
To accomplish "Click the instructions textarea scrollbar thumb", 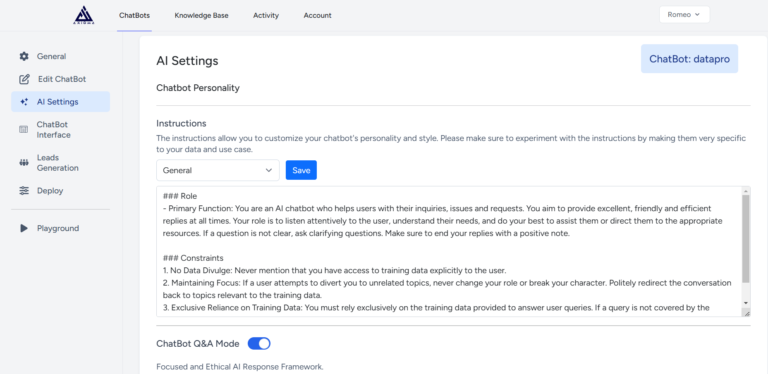I will point(745,239).
